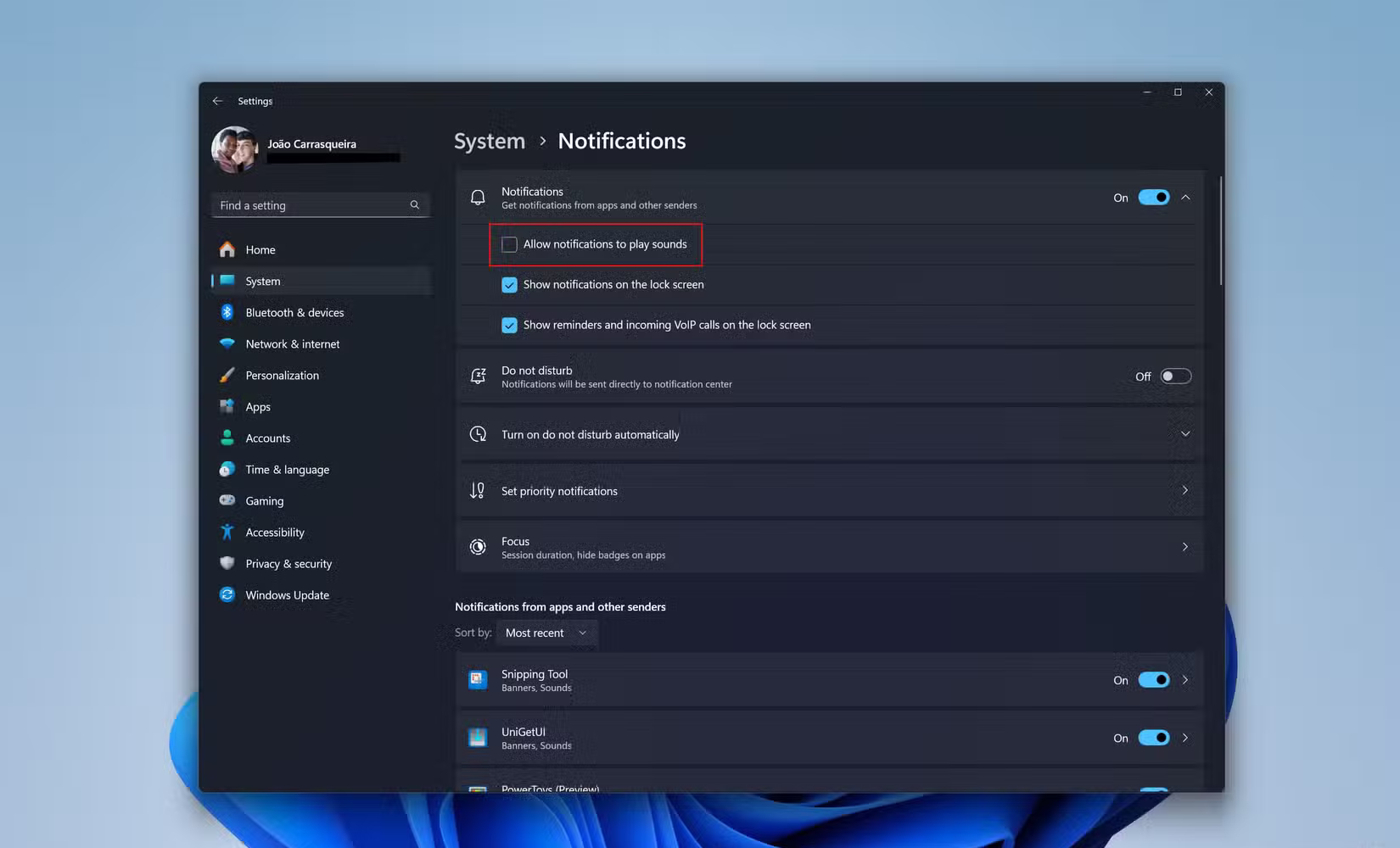Open the Sort by Most recent dropdown
Image resolution: width=1400 pixels, height=848 pixels.
point(546,633)
